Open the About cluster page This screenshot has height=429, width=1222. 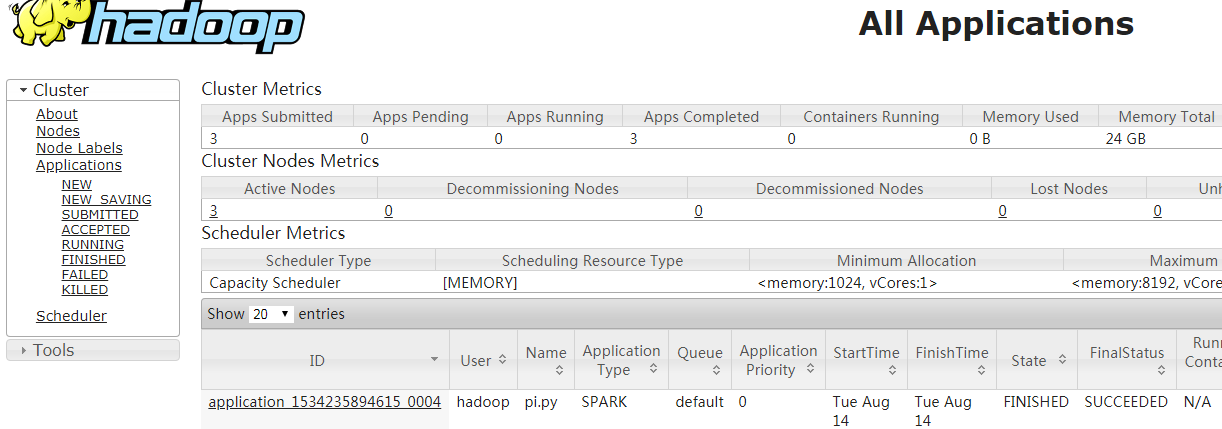coord(57,114)
